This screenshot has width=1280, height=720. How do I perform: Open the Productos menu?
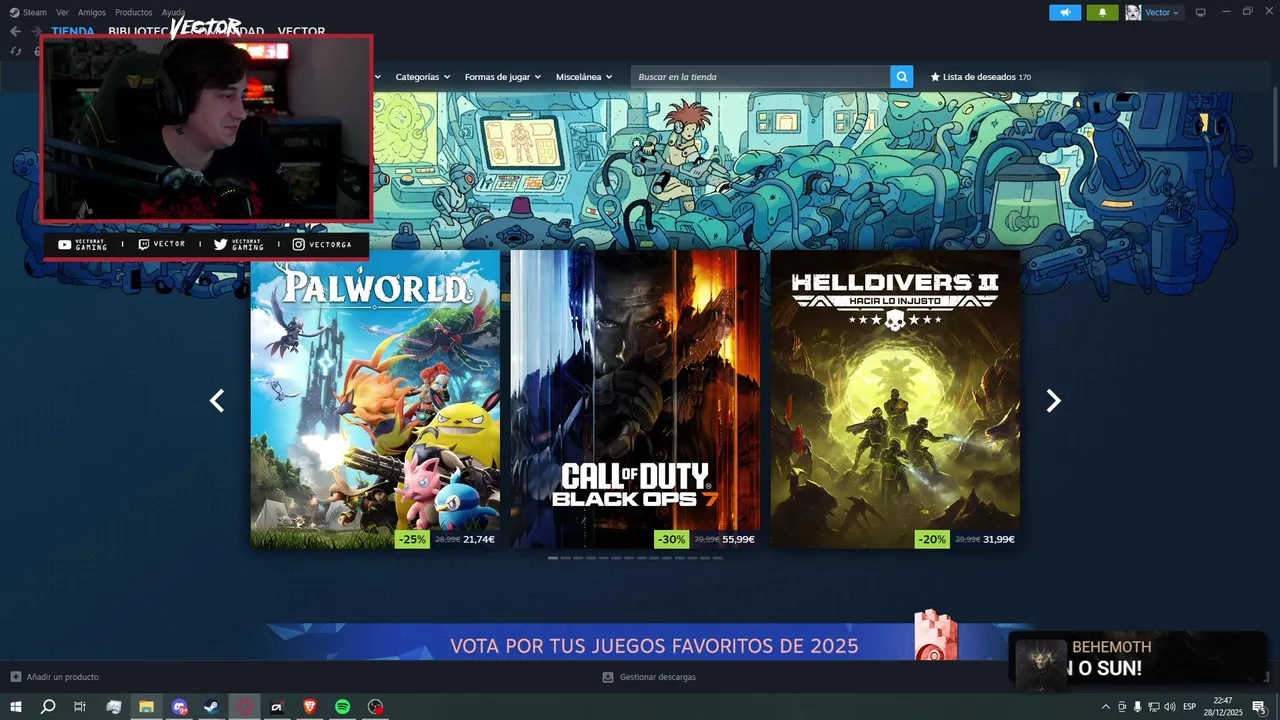coord(133,12)
